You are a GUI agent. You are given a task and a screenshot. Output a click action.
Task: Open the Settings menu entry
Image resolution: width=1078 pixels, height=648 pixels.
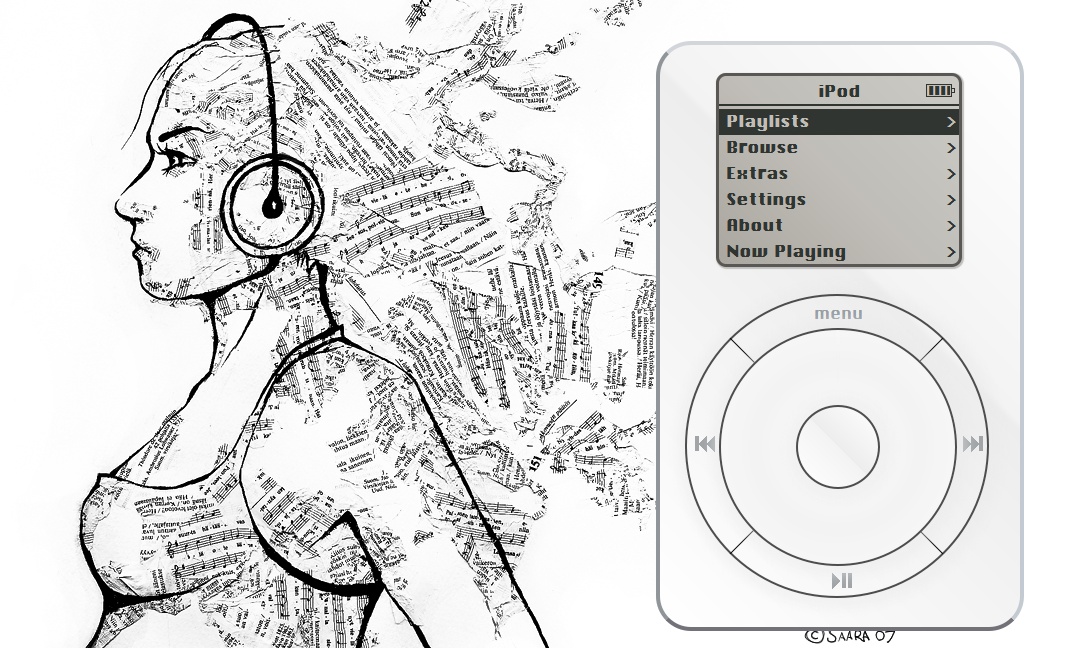tap(839, 200)
